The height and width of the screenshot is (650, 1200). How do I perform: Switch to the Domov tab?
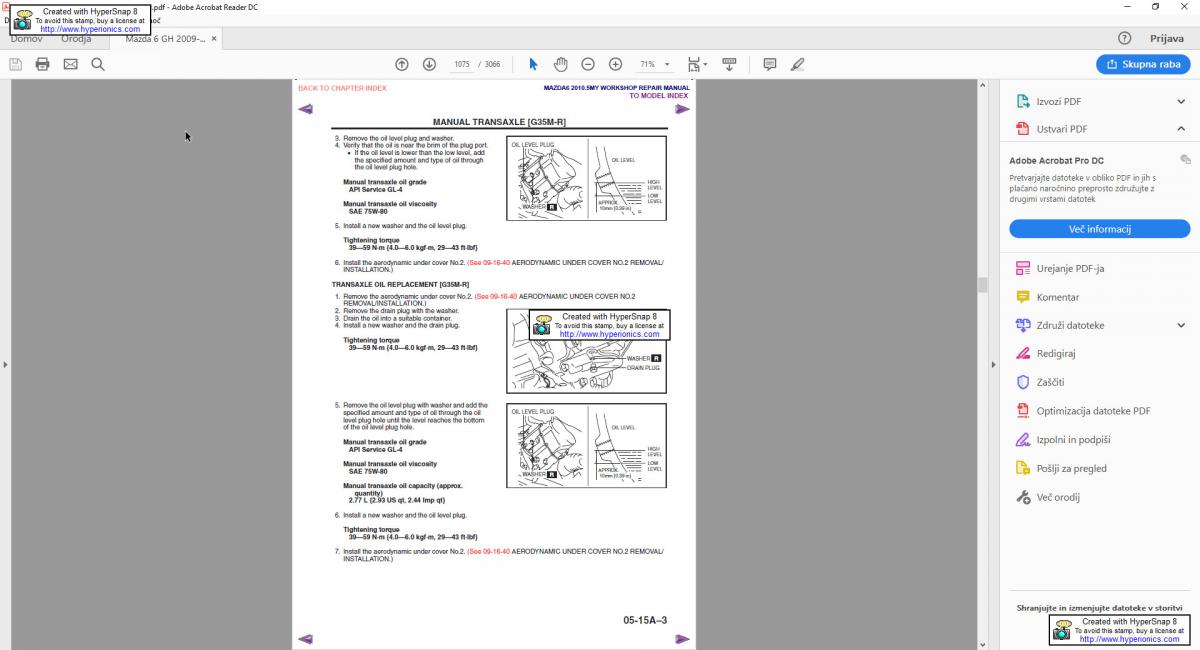pyautogui.click(x=27, y=39)
